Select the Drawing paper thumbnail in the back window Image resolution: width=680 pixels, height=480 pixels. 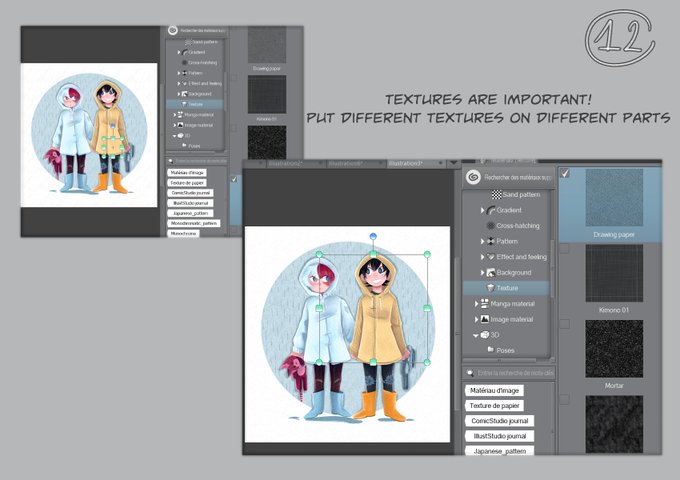click(267, 45)
